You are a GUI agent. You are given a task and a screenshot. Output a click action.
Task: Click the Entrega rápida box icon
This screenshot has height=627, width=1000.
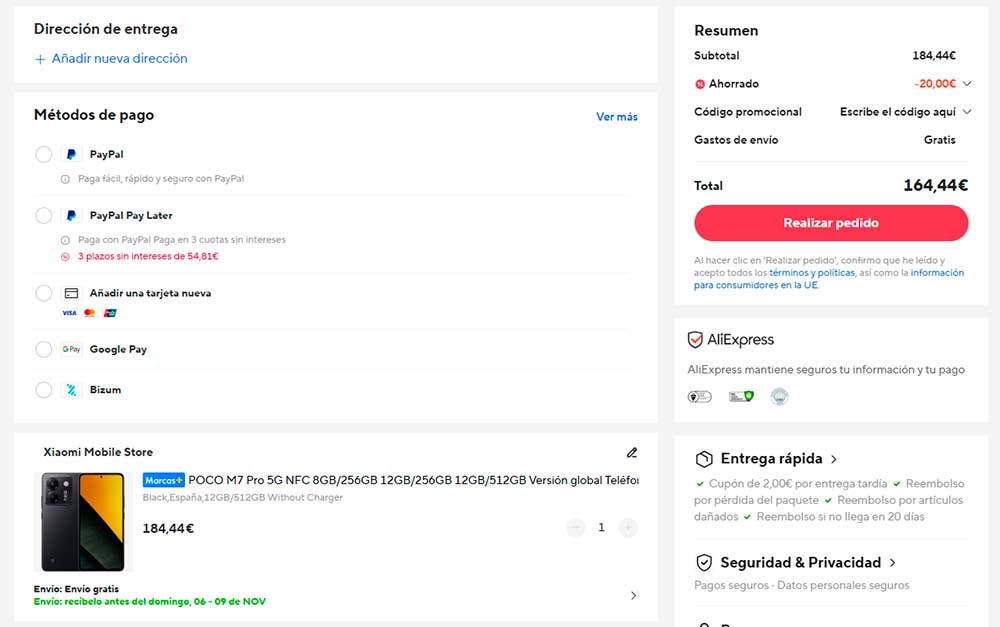[704, 459]
